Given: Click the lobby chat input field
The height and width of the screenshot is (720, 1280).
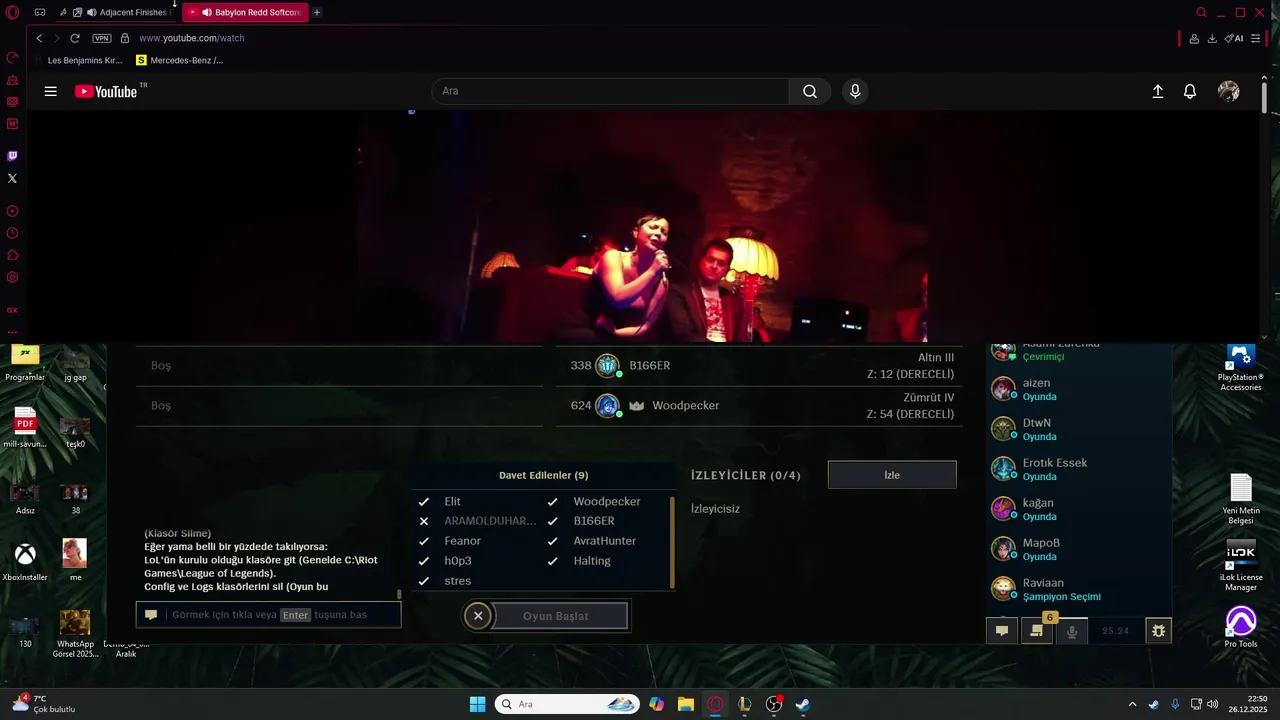Looking at the screenshot, I should [x=269, y=615].
